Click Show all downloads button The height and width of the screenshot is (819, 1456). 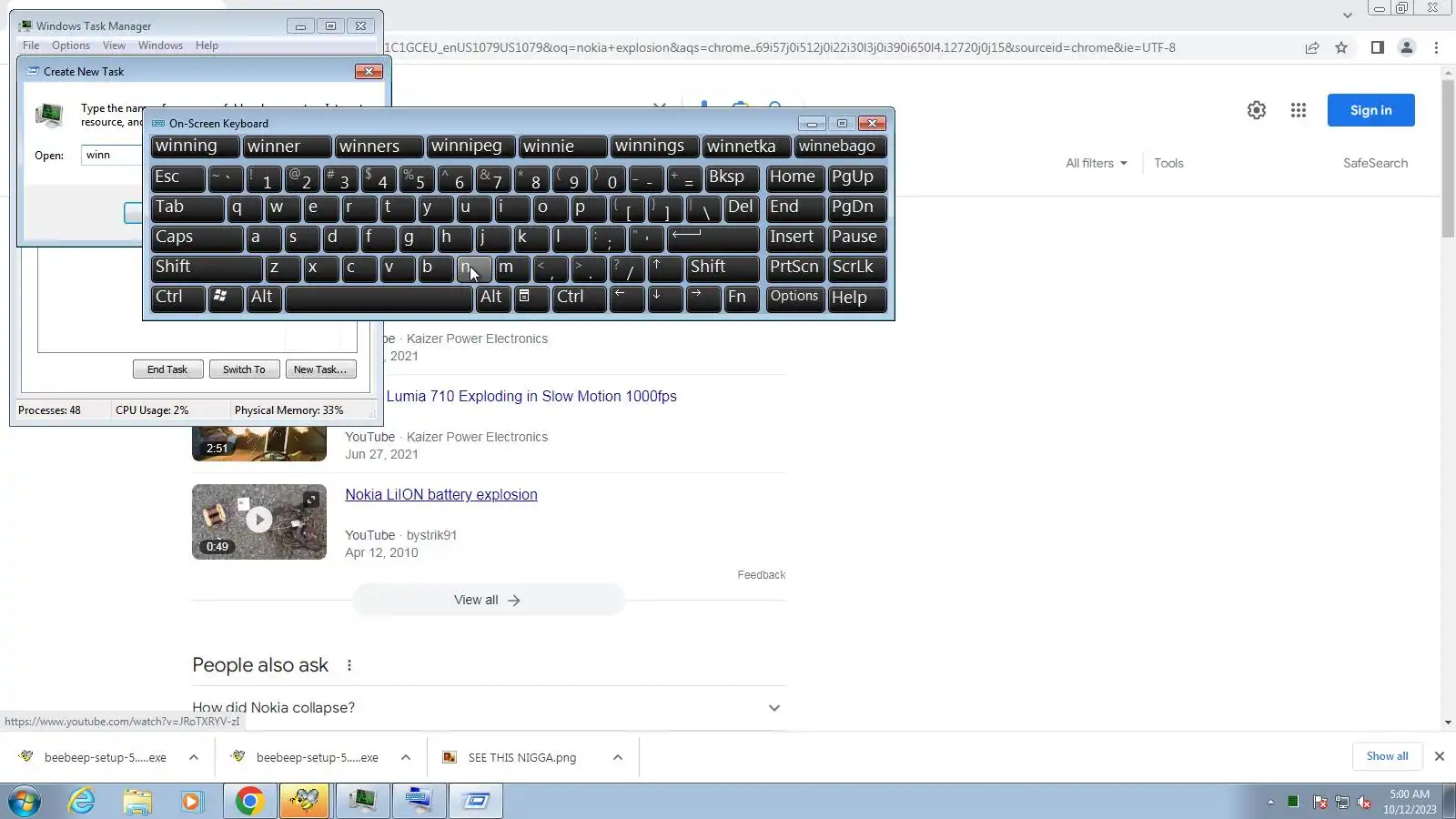coord(1387,756)
